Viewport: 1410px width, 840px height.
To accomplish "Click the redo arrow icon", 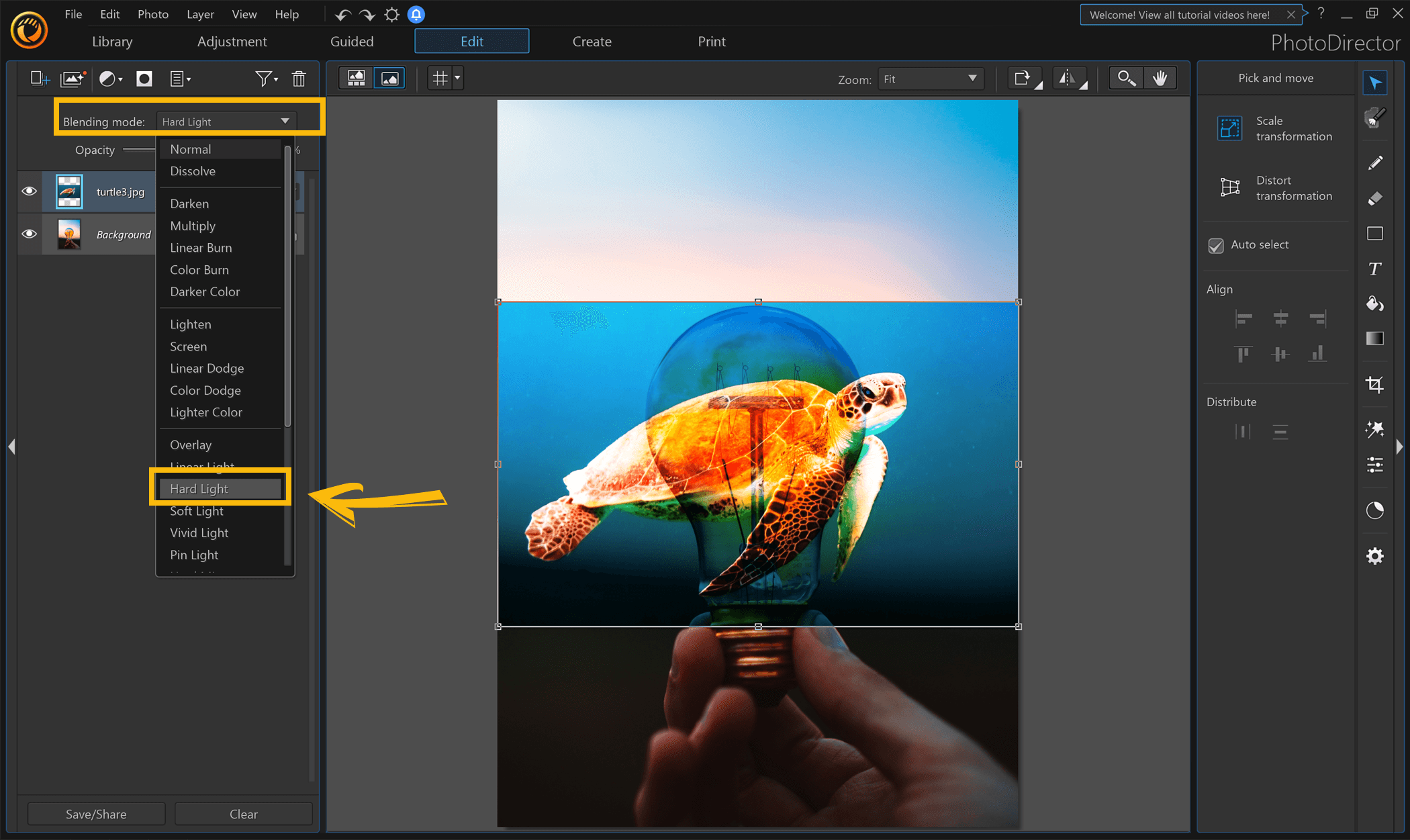I will coord(367,15).
